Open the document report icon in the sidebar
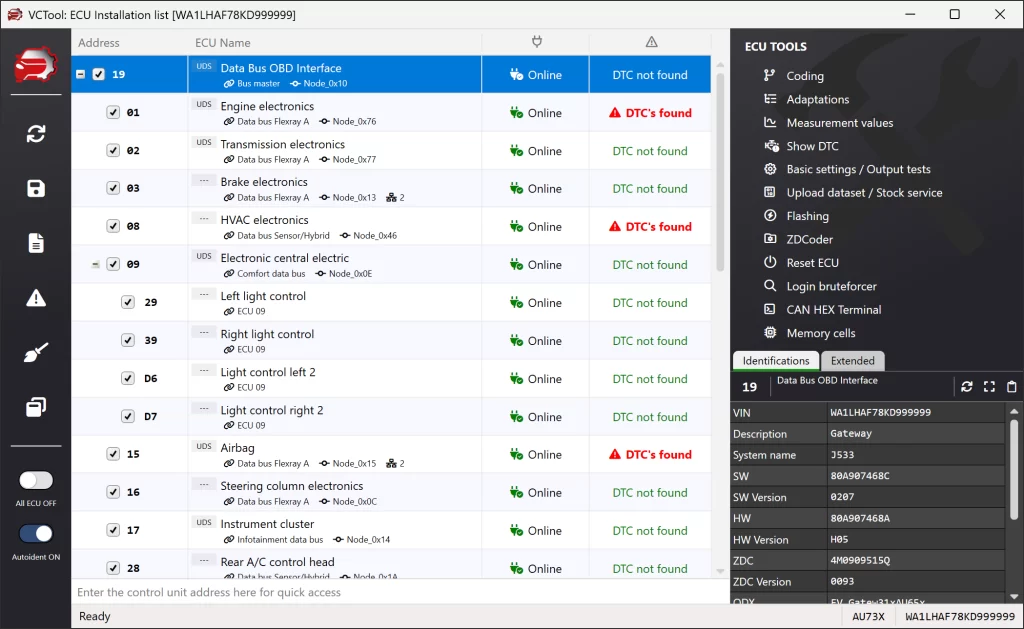The width and height of the screenshot is (1024, 629). click(x=36, y=243)
